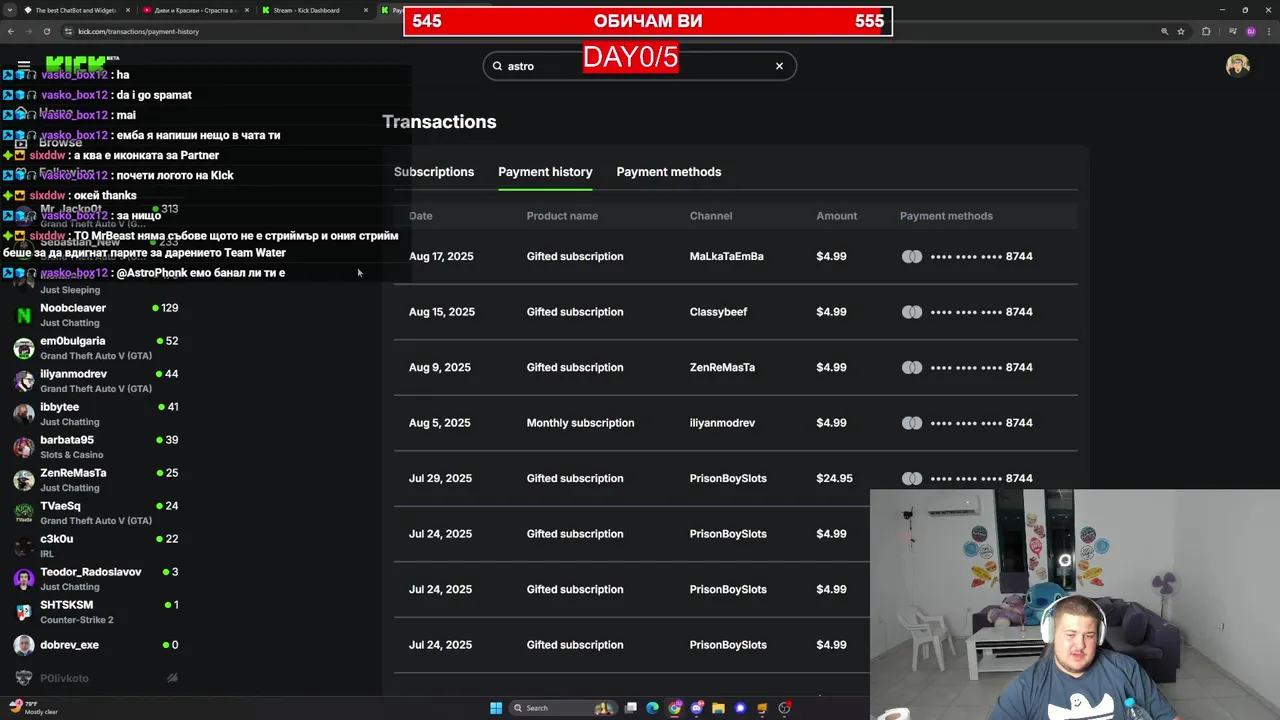Open the browser extensions puzzle icon
Viewport: 1280px width, 720px height.
(1206, 31)
